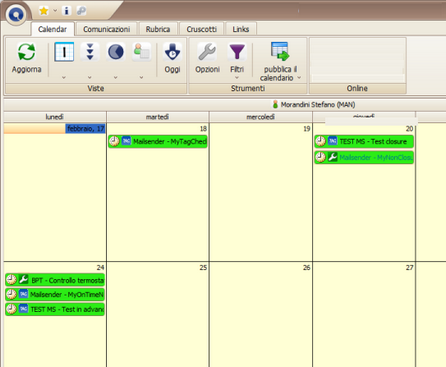
Task: Click the info icon in quick toolbar
Action: (66, 11)
